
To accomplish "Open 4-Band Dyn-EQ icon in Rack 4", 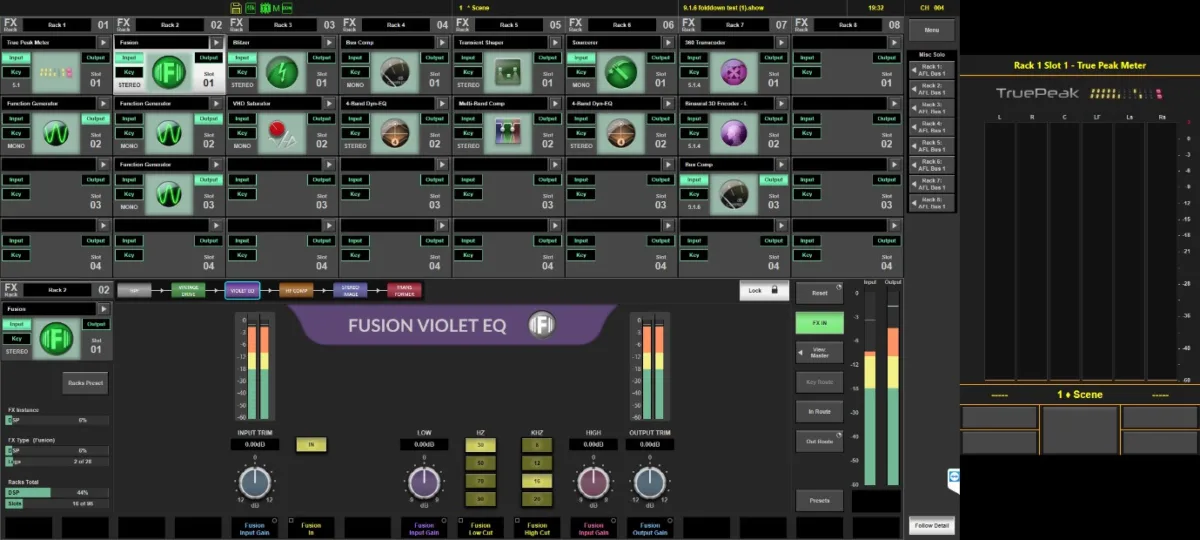I will pyautogui.click(x=394, y=133).
